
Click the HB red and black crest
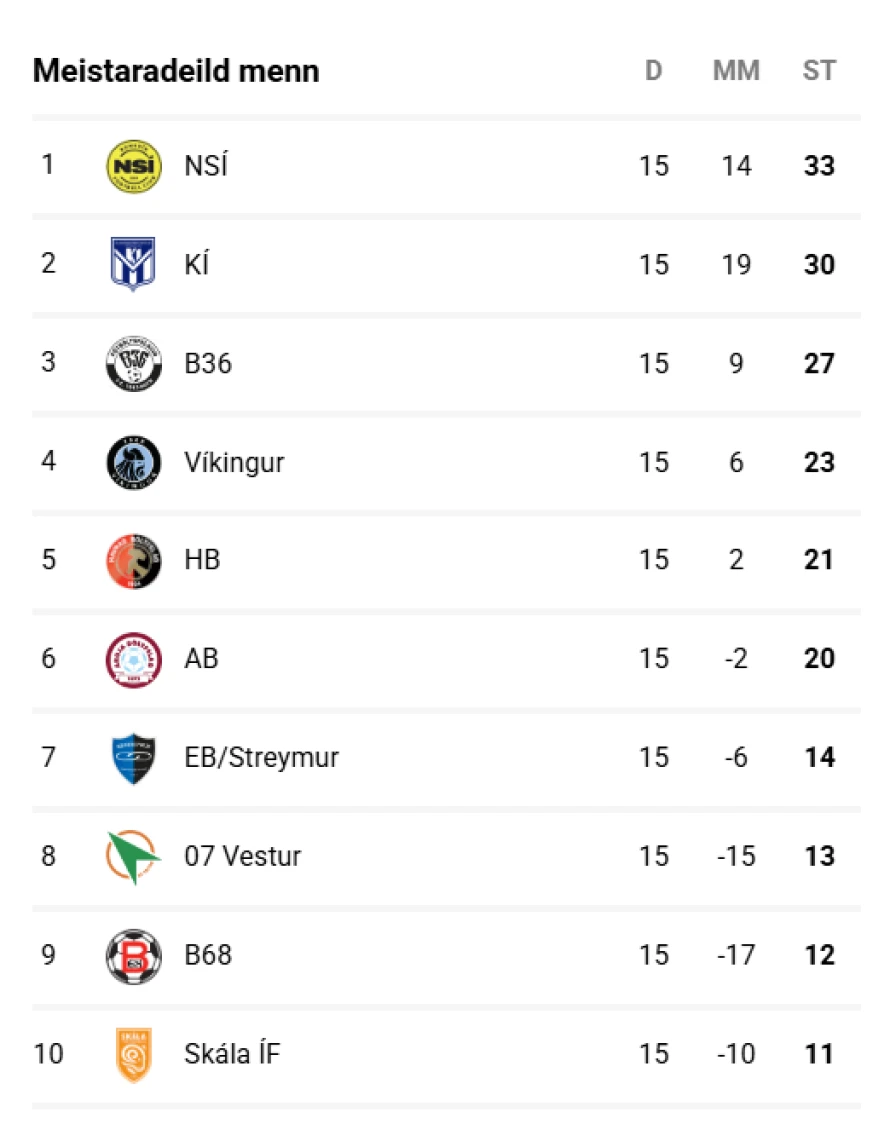click(x=134, y=561)
